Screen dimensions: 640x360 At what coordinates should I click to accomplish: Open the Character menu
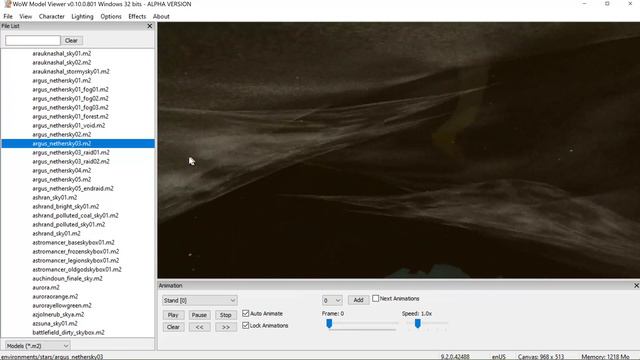[x=51, y=16]
